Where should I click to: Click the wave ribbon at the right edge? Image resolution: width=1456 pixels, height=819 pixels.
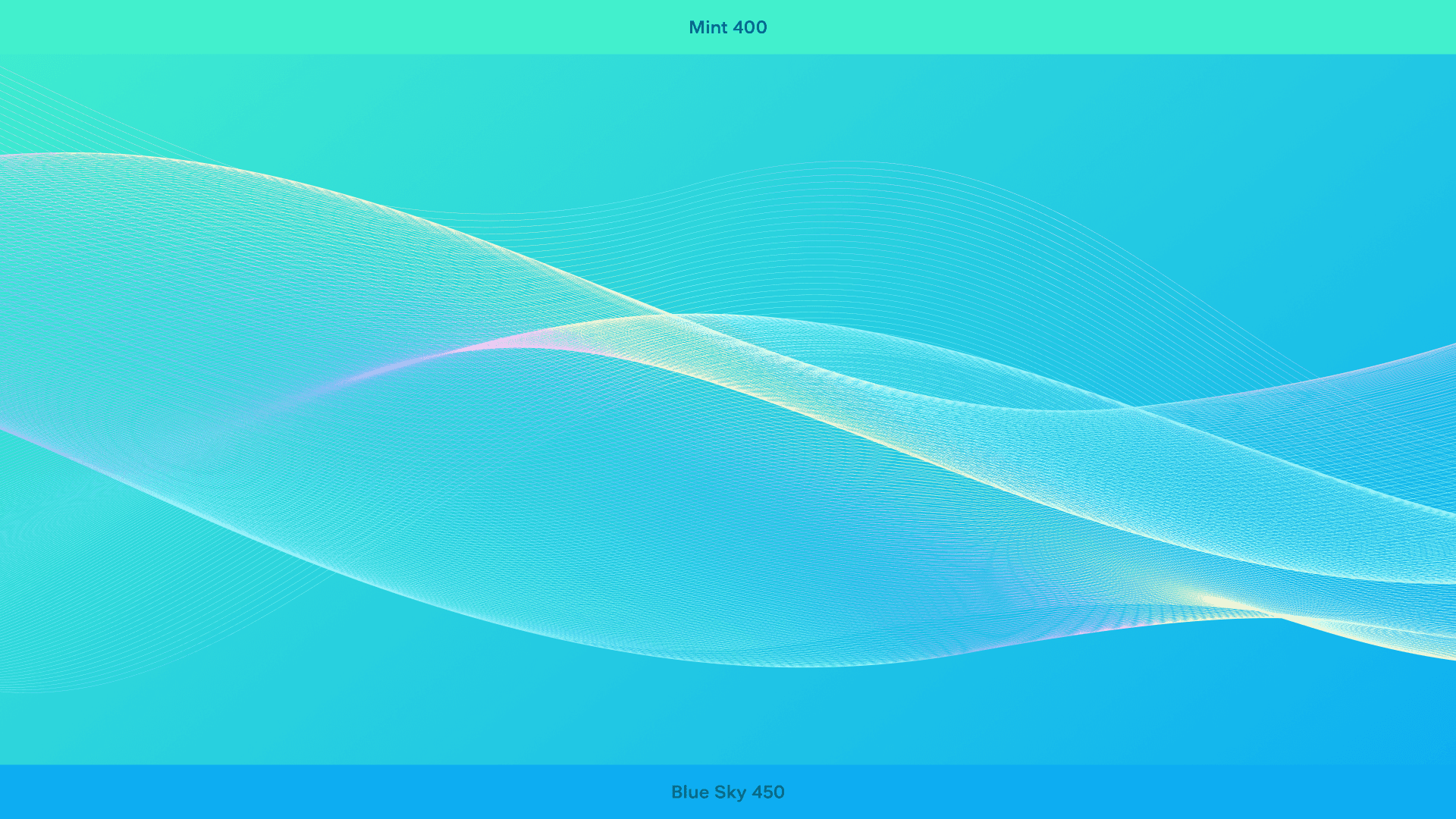coord(1433,546)
